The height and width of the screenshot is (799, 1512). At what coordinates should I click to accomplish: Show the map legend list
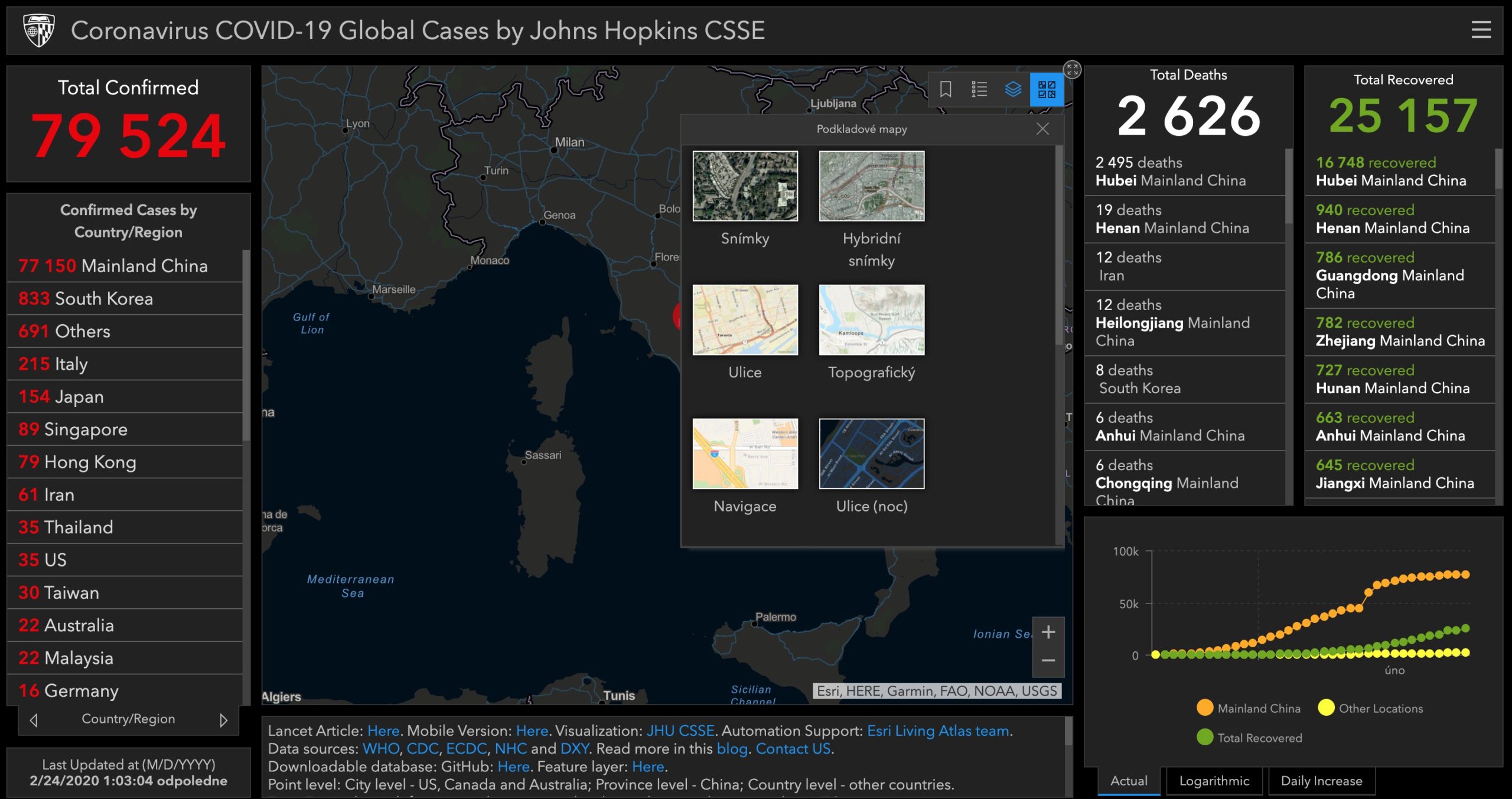(x=979, y=89)
